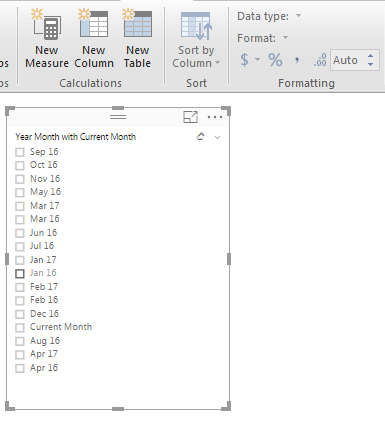Open the slicer type chevron dropdown
This screenshot has height=424, width=385.
click(x=217, y=137)
